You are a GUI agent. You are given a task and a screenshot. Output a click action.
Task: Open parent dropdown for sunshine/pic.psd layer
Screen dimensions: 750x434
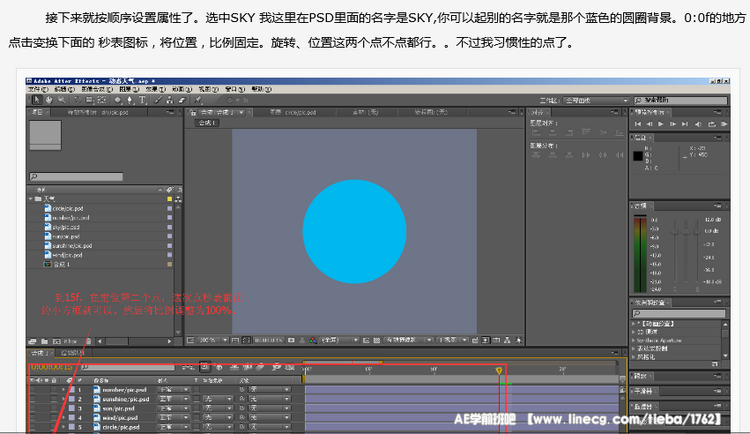(270, 399)
